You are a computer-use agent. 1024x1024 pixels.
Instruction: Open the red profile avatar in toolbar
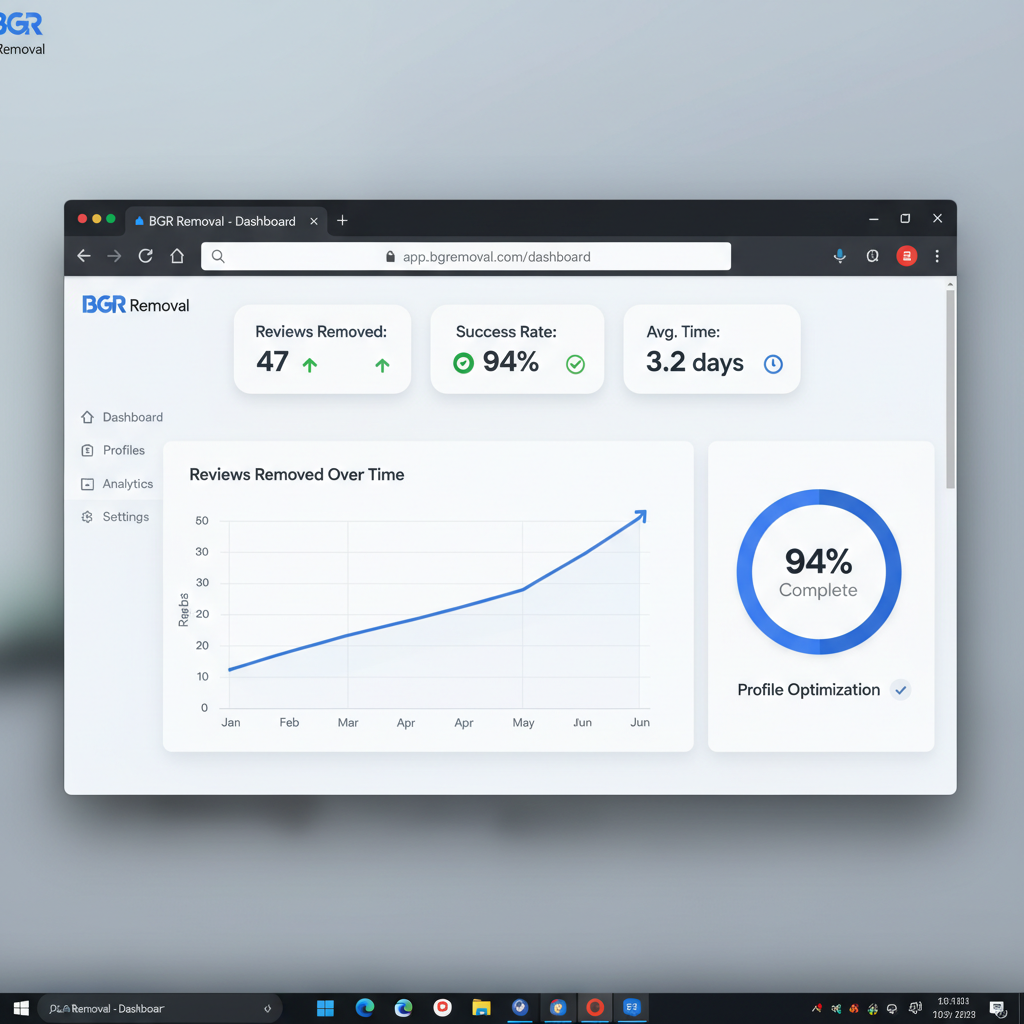click(x=906, y=256)
